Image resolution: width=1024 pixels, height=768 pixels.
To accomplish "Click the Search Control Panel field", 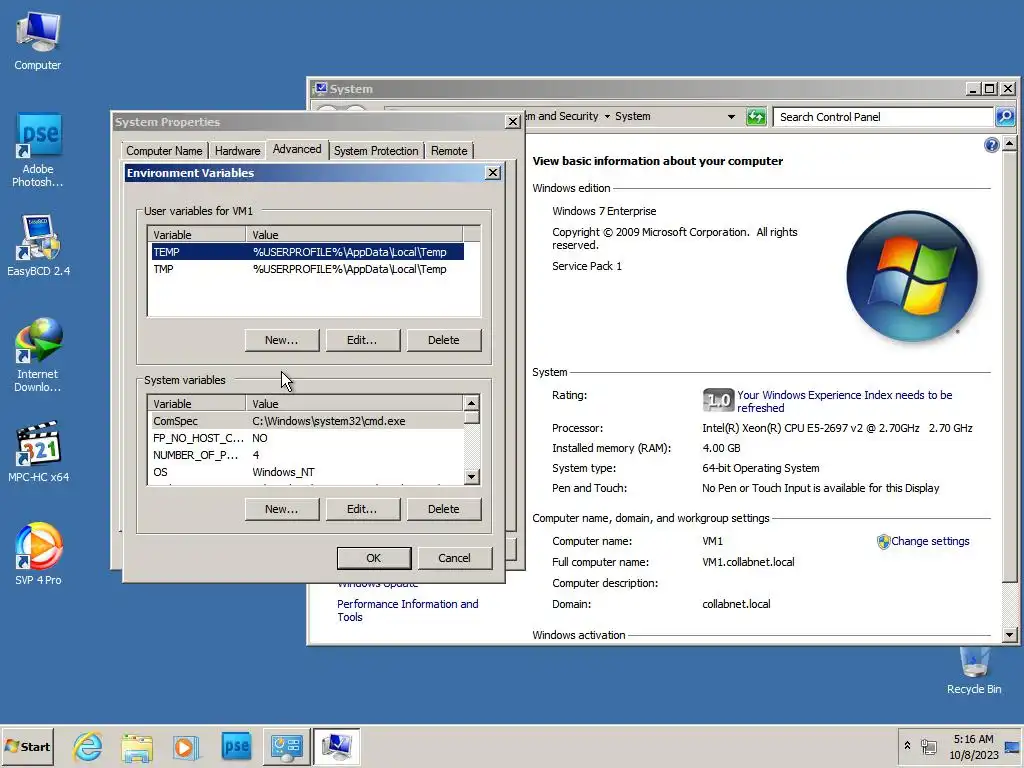I will [883, 117].
